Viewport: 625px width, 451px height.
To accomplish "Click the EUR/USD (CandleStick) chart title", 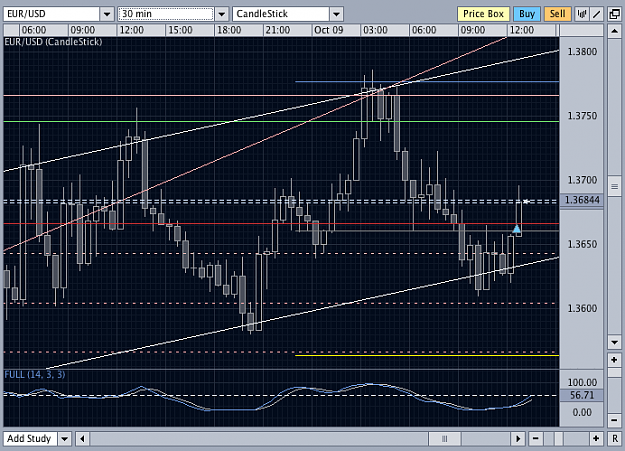I will tap(53, 42).
